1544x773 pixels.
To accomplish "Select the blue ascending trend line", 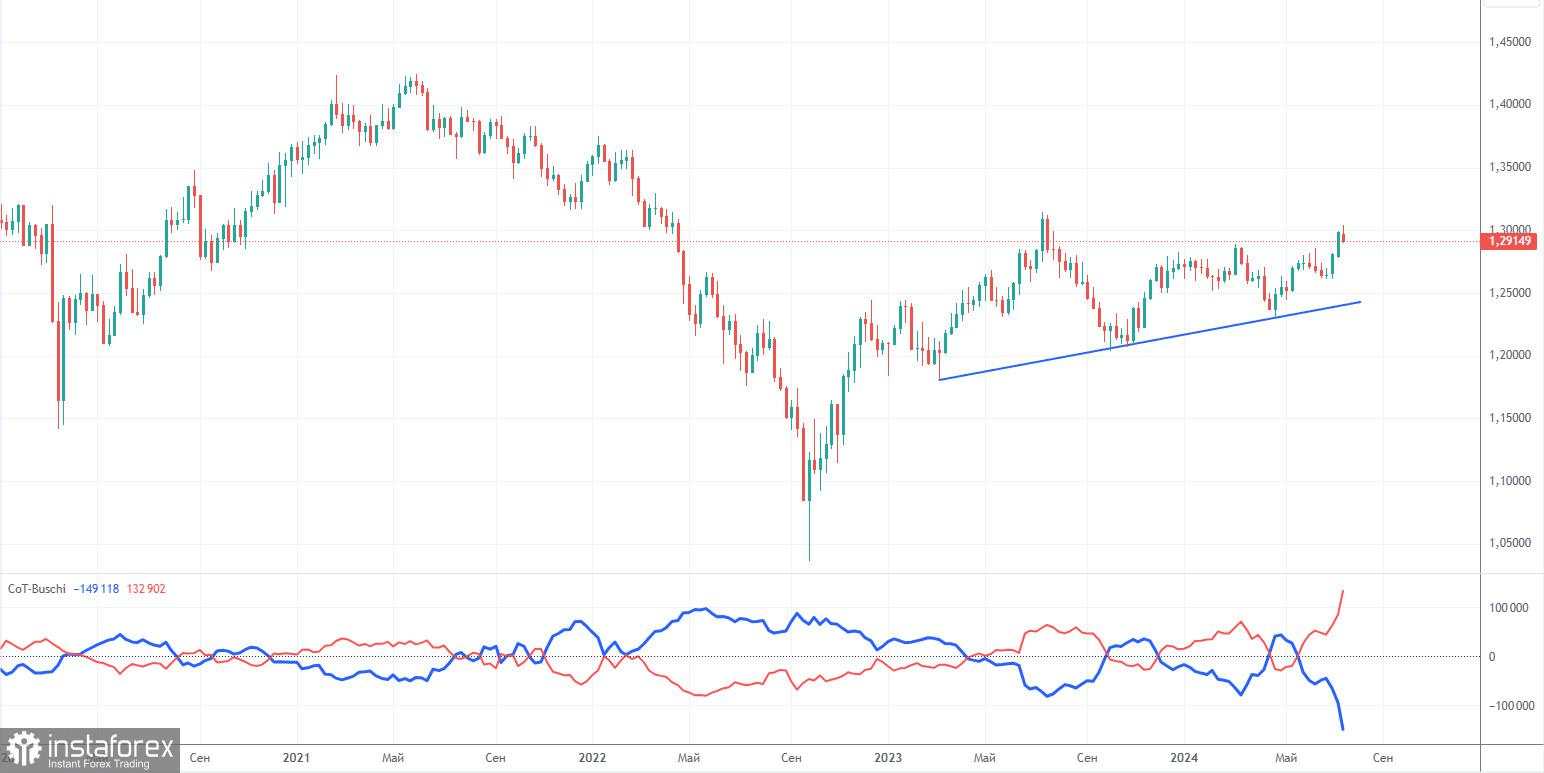I will tap(1150, 340).
